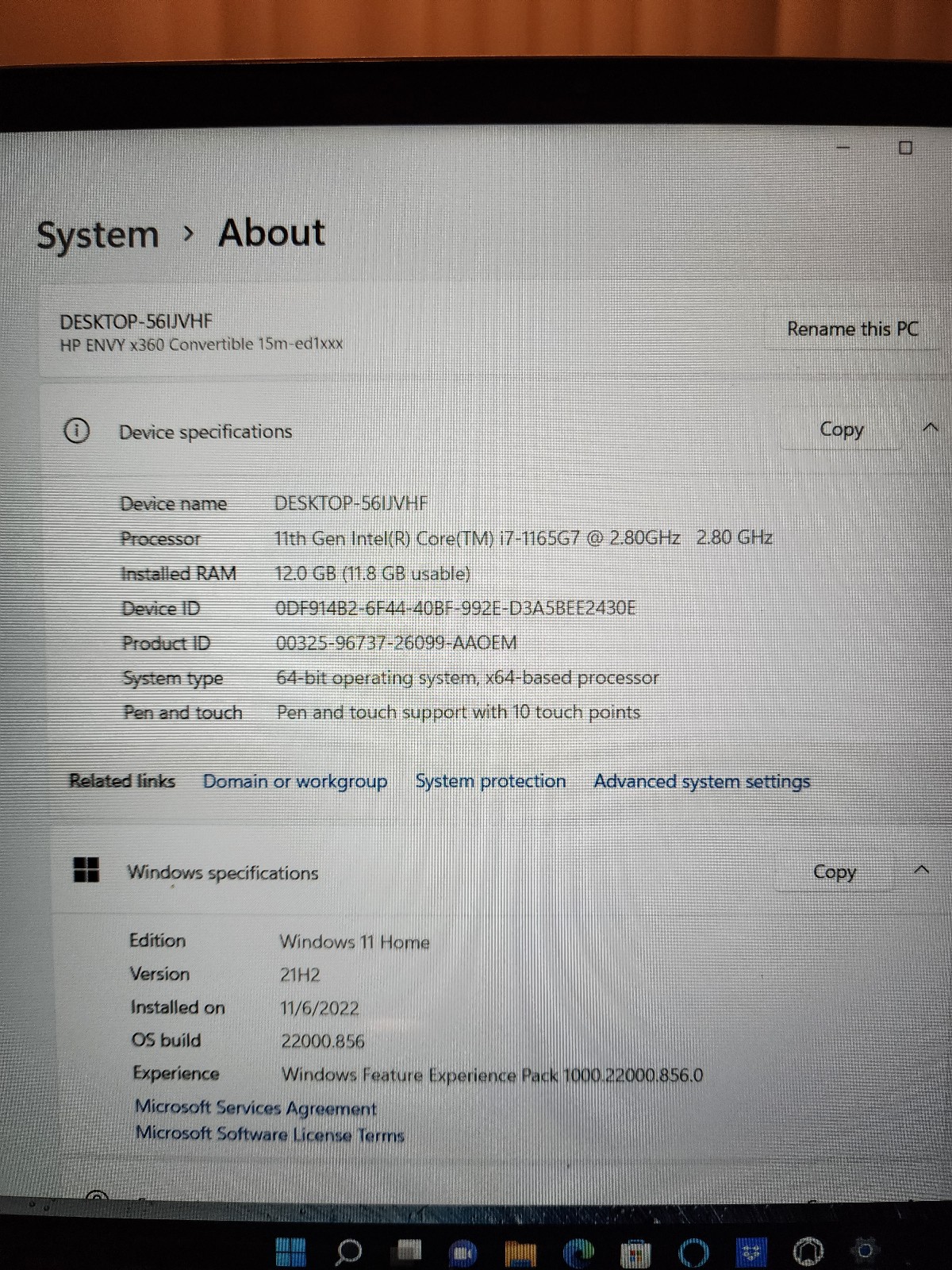
Task: Open Microsoft Software License Terms
Action: 270,1133
